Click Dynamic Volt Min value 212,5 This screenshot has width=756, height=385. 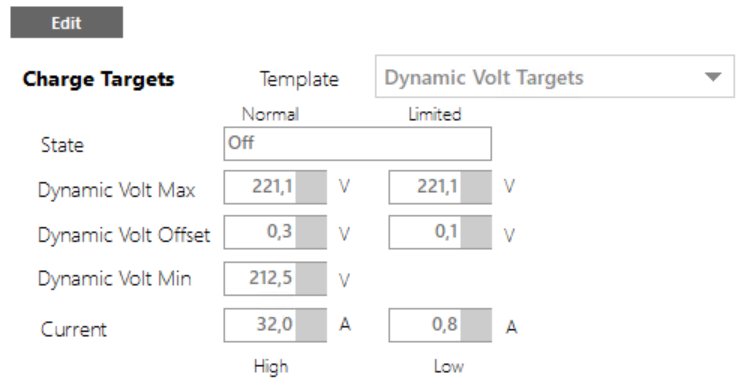click(x=260, y=279)
